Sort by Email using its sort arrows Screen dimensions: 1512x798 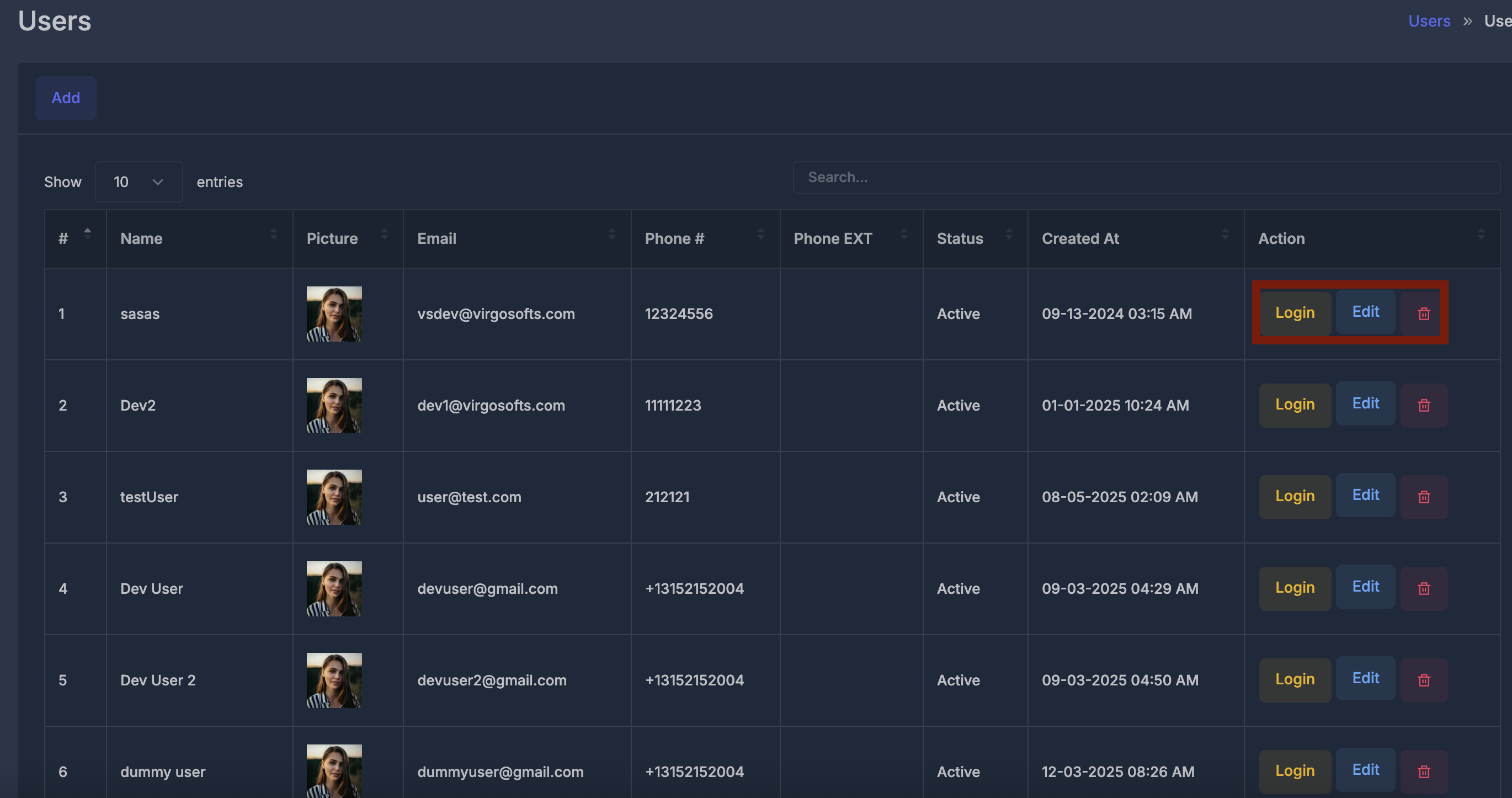coord(611,233)
